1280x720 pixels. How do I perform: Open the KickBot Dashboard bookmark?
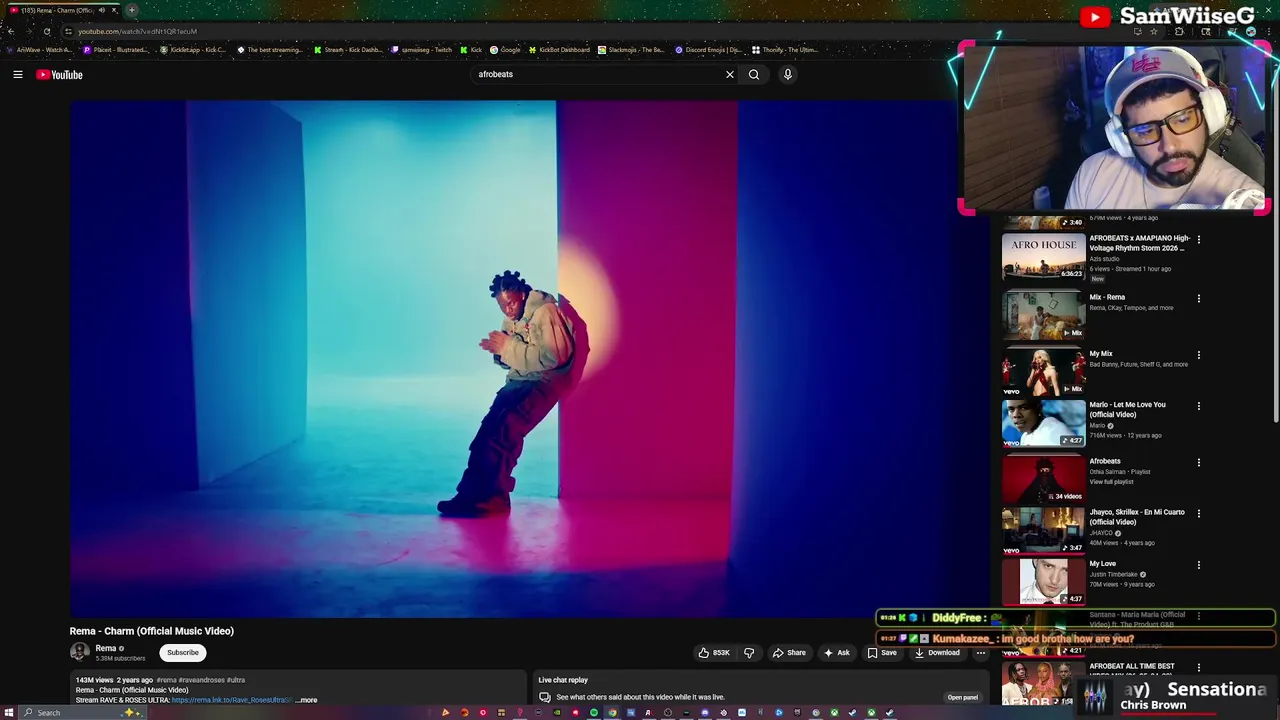(559, 50)
